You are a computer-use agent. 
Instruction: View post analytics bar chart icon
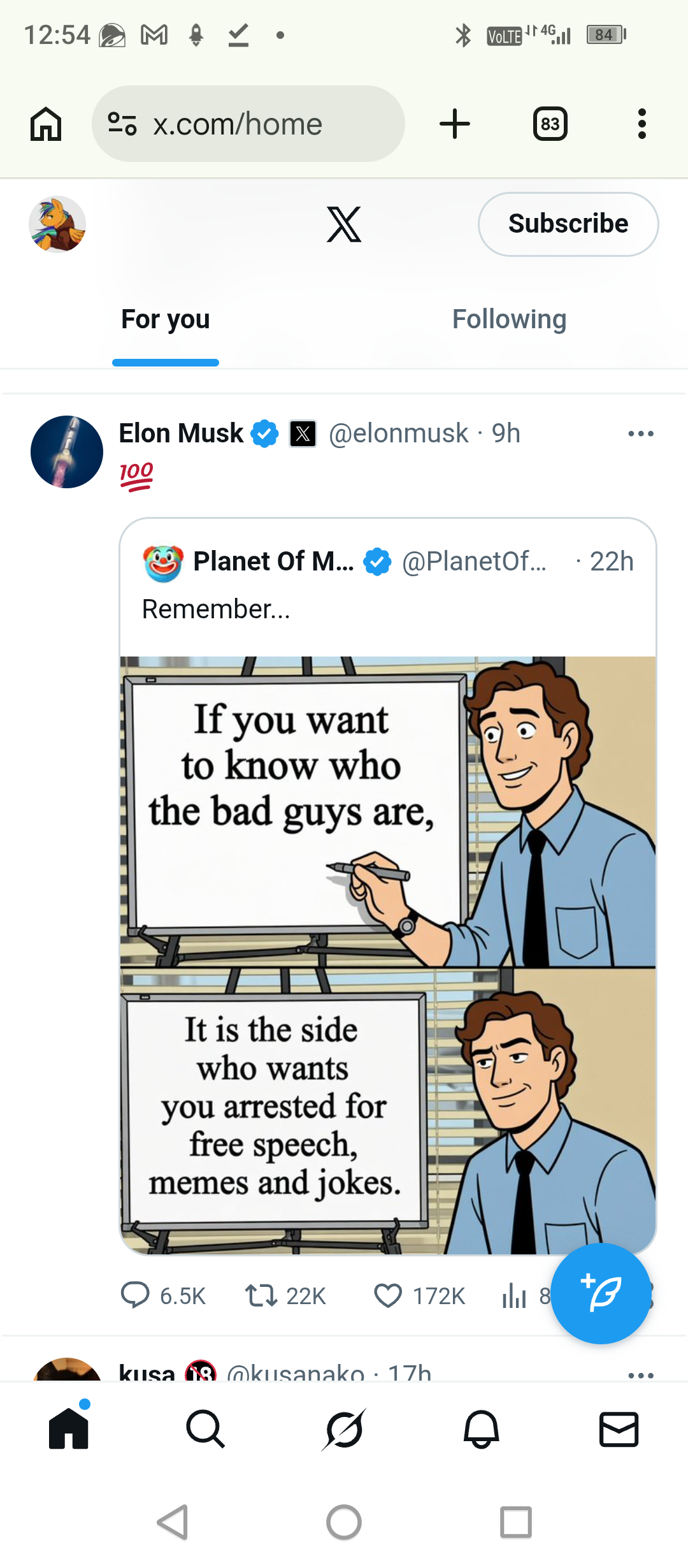pos(514,1296)
